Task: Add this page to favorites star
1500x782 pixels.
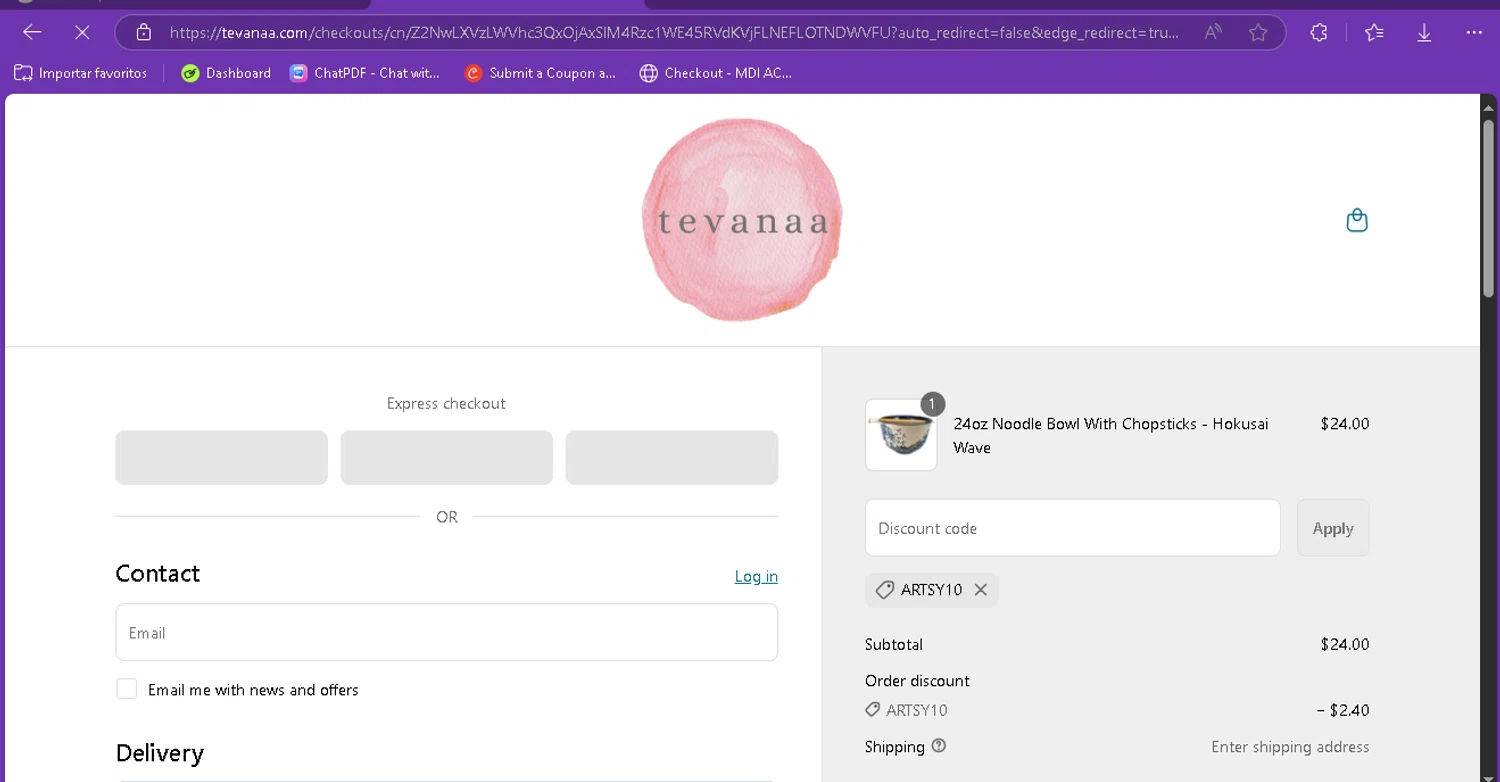Action: (1258, 33)
